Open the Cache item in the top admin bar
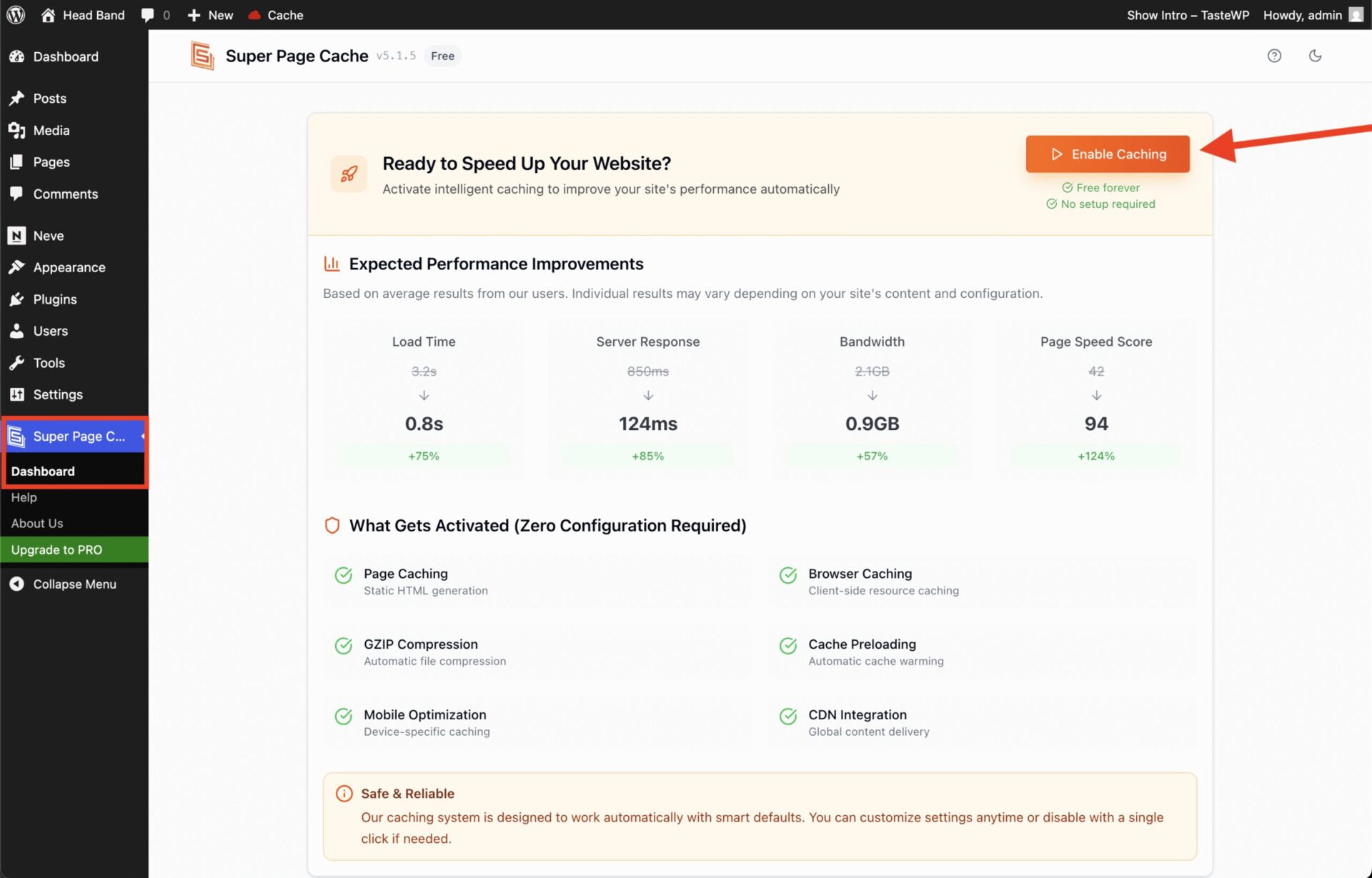The width and height of the screenshot is (1372, 878). pos(275,14)
